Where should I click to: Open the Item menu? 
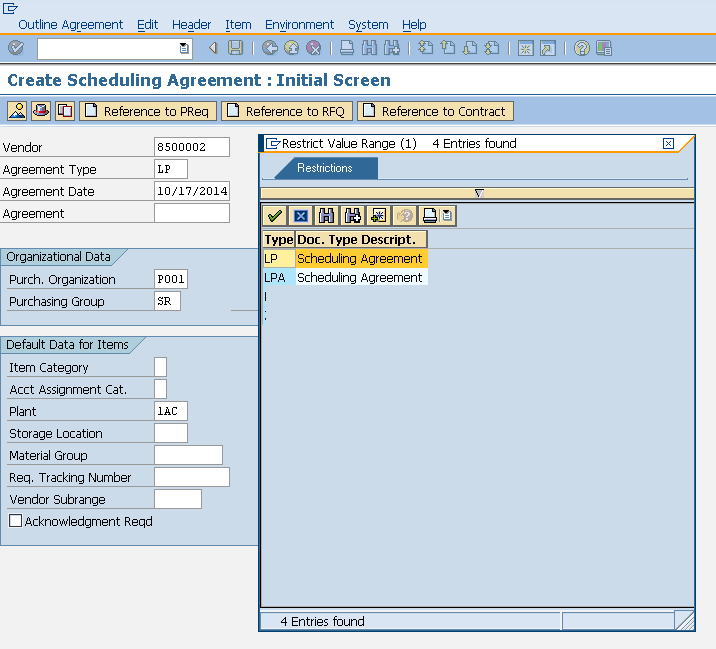click(x=238, y=25)
